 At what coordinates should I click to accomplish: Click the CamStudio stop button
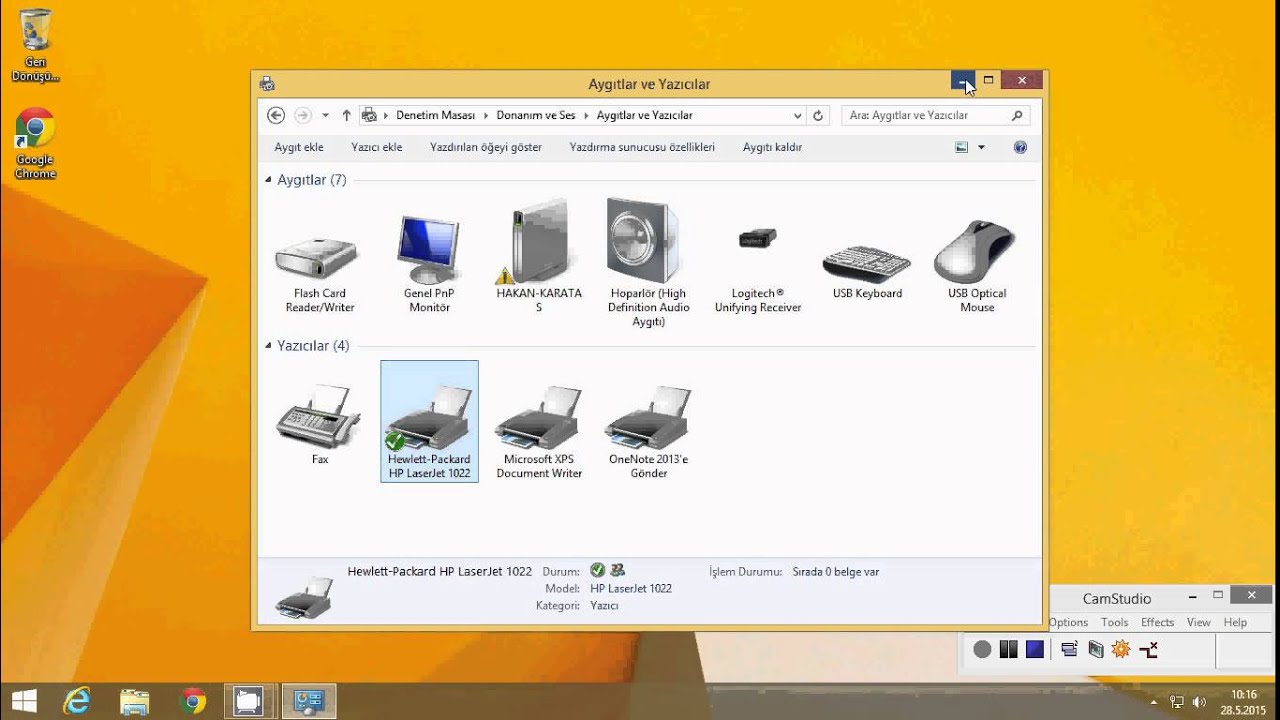[1035, 650]
